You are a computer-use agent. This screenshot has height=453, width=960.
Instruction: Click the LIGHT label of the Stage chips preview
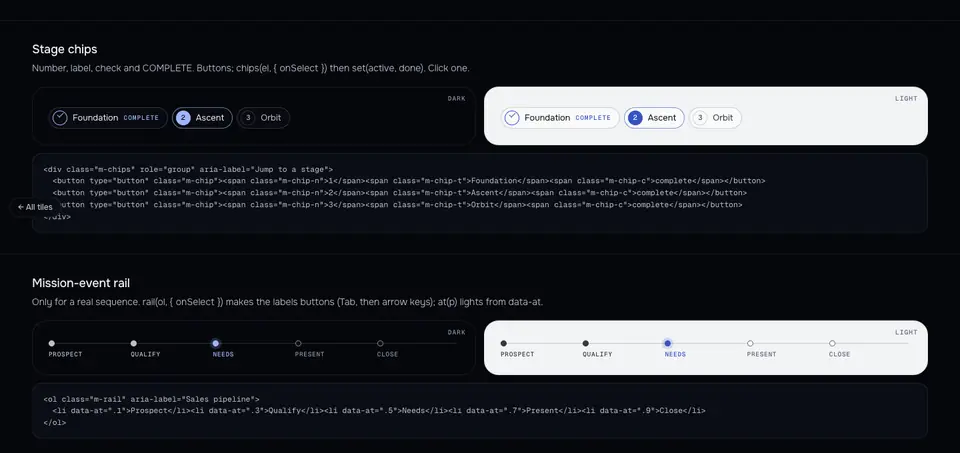pos(907,99)
